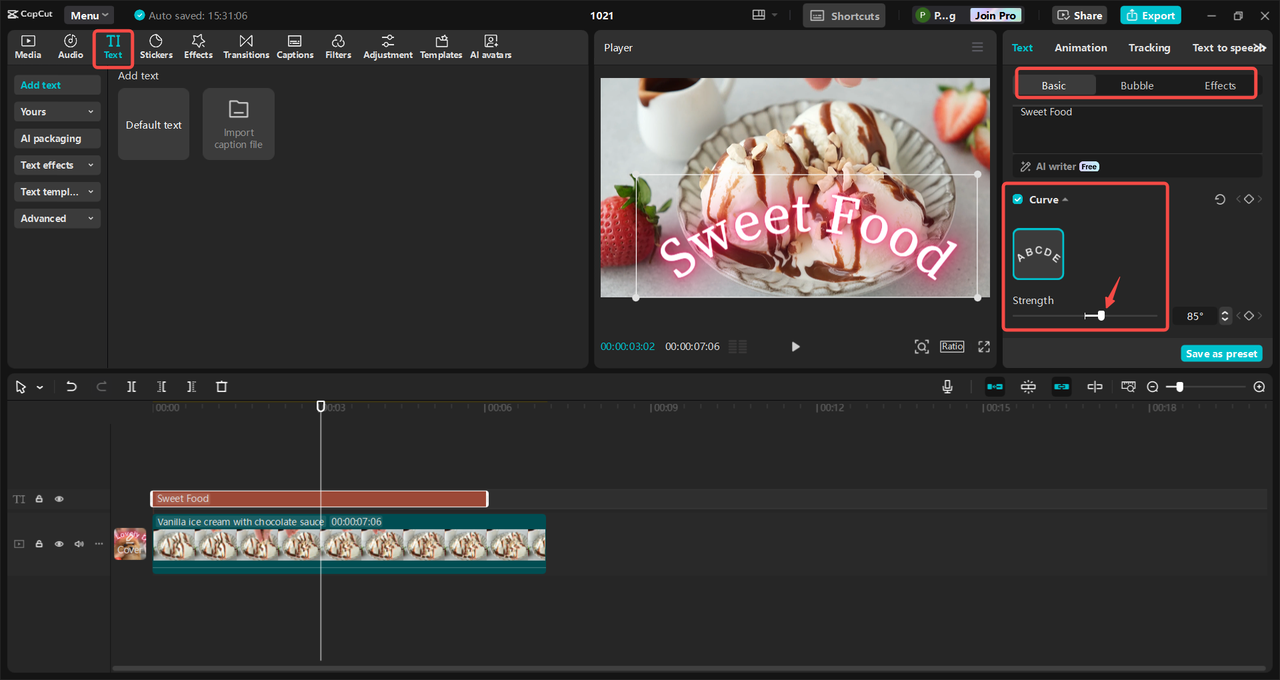Hide the video track with eye icon
The image size is (1280, 680).
tap(59, 544)
